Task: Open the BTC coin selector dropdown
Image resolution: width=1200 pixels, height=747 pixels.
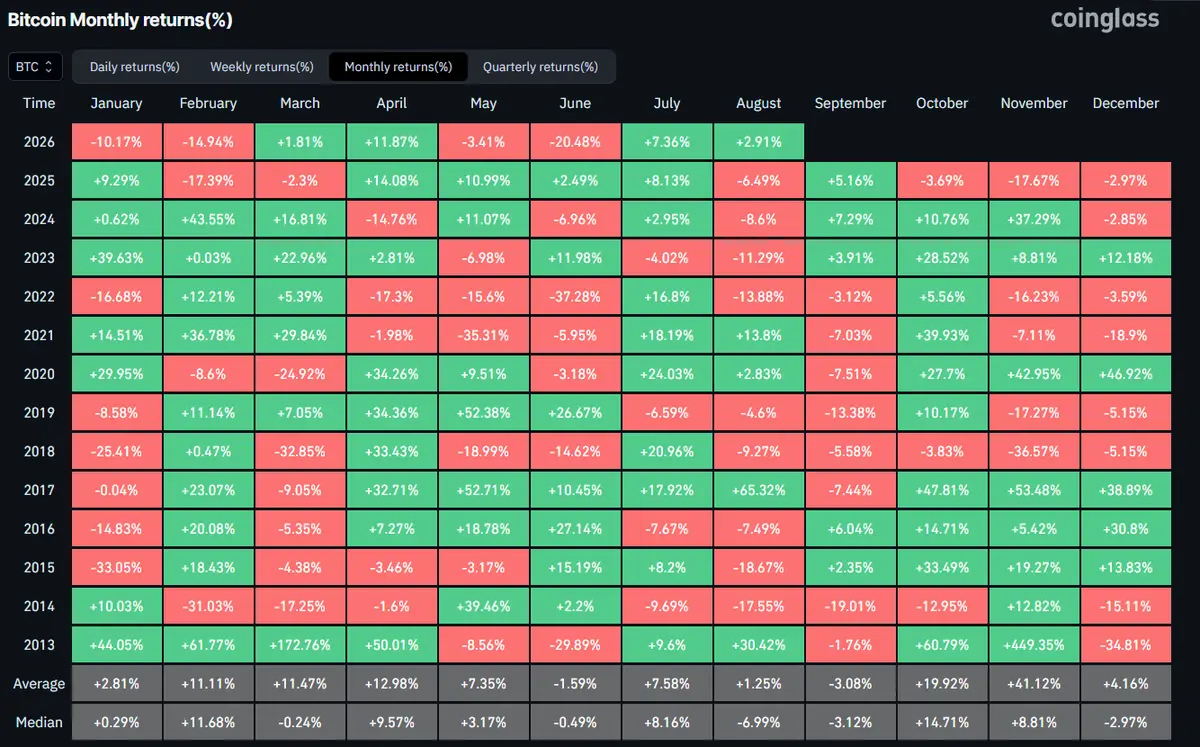Action: tap(36, 67)
